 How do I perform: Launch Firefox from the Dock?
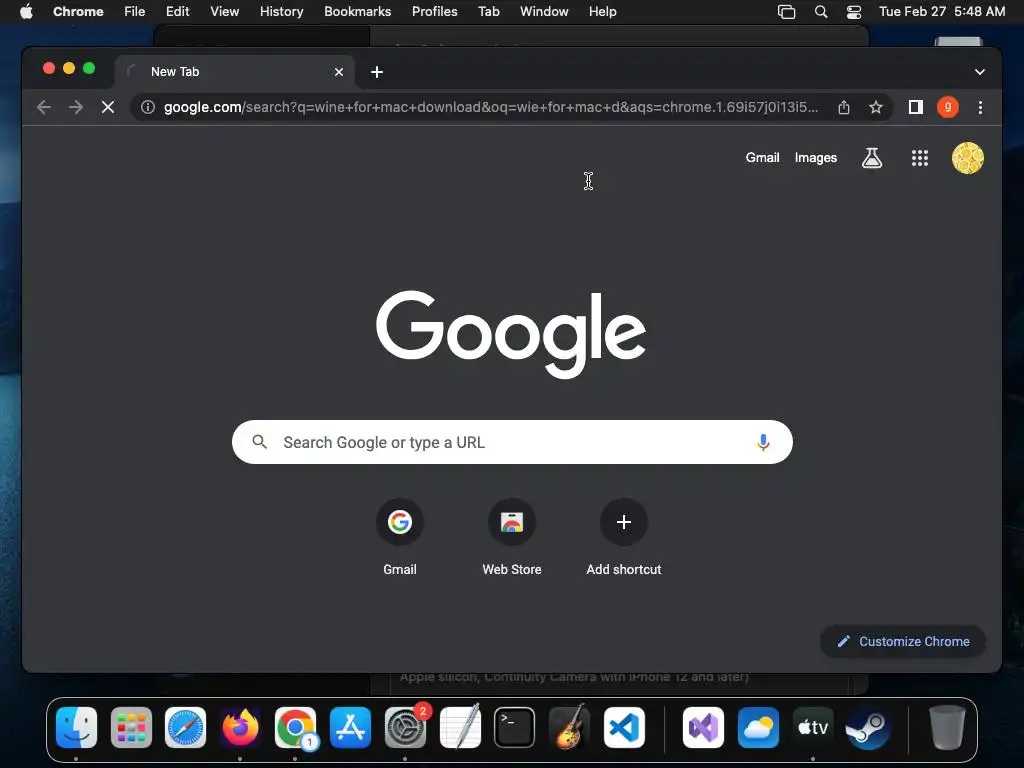point(240,727)
